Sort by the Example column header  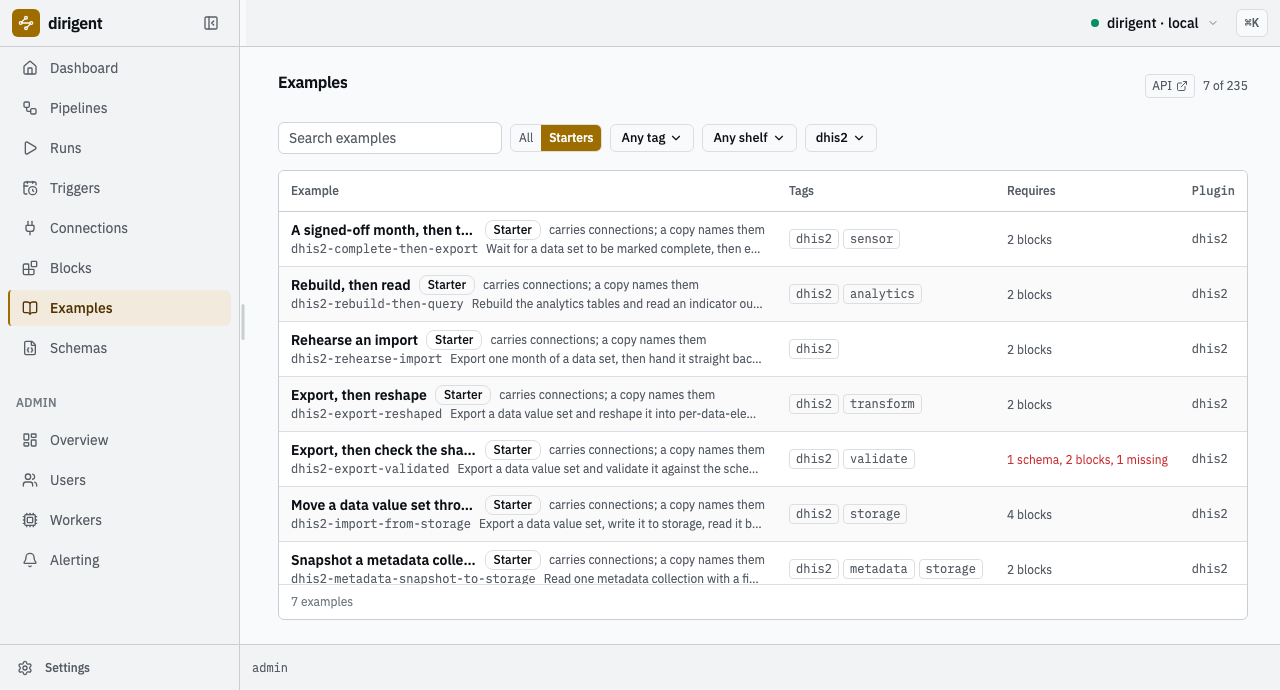[x=315, y=191]
